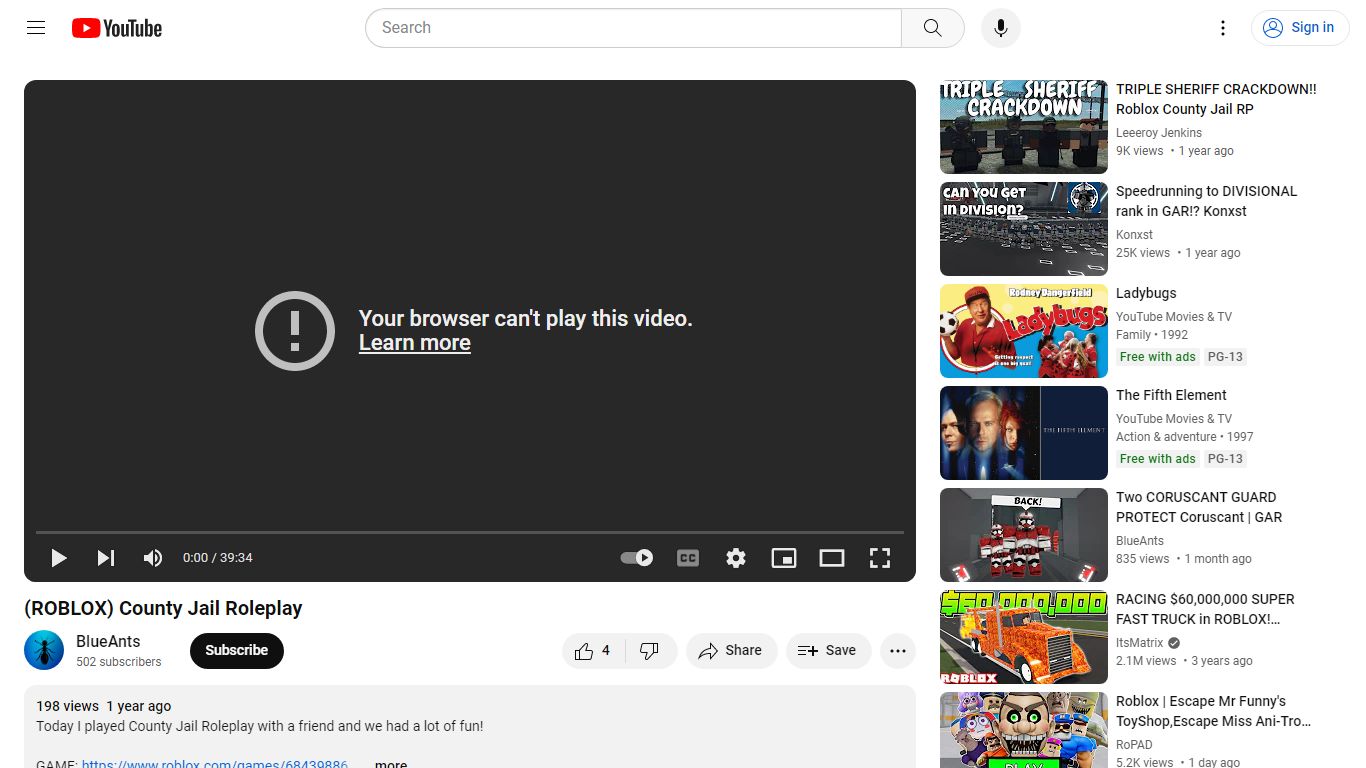Open the Ladybugs title link
The height and width of the screenshot is (768, 1366).
(x=1146, y=293)
